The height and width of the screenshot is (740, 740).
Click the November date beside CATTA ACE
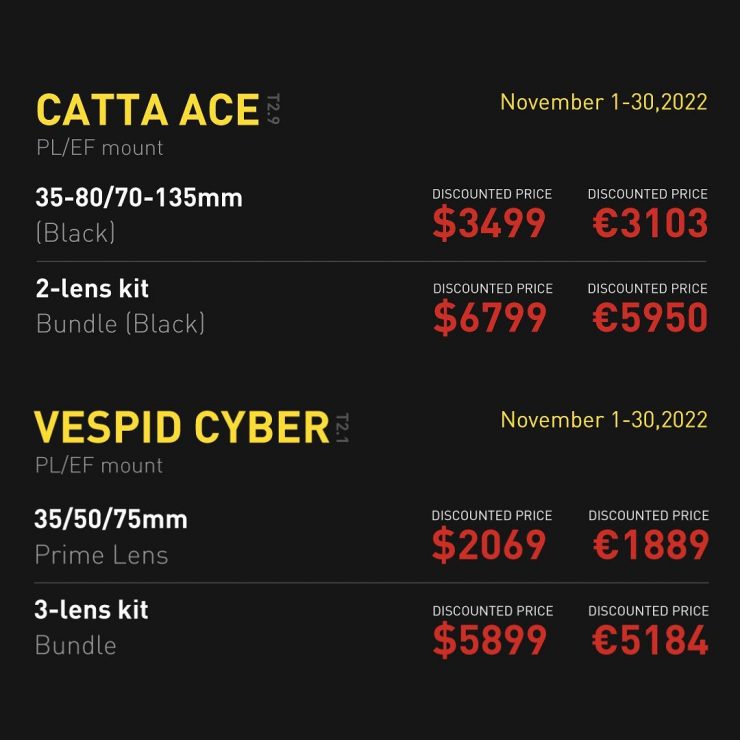[x=603, y=102]
